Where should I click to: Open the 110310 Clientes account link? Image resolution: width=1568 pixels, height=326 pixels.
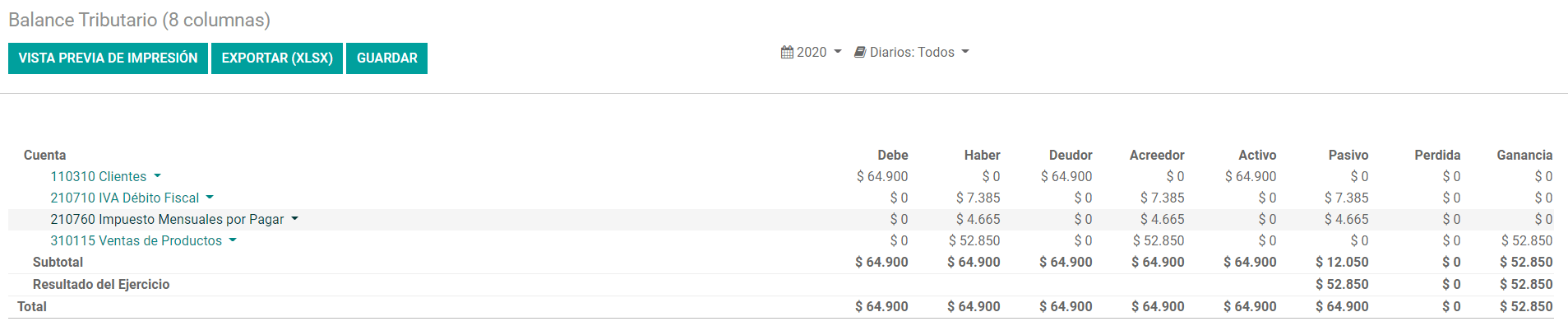coord(99,176)
